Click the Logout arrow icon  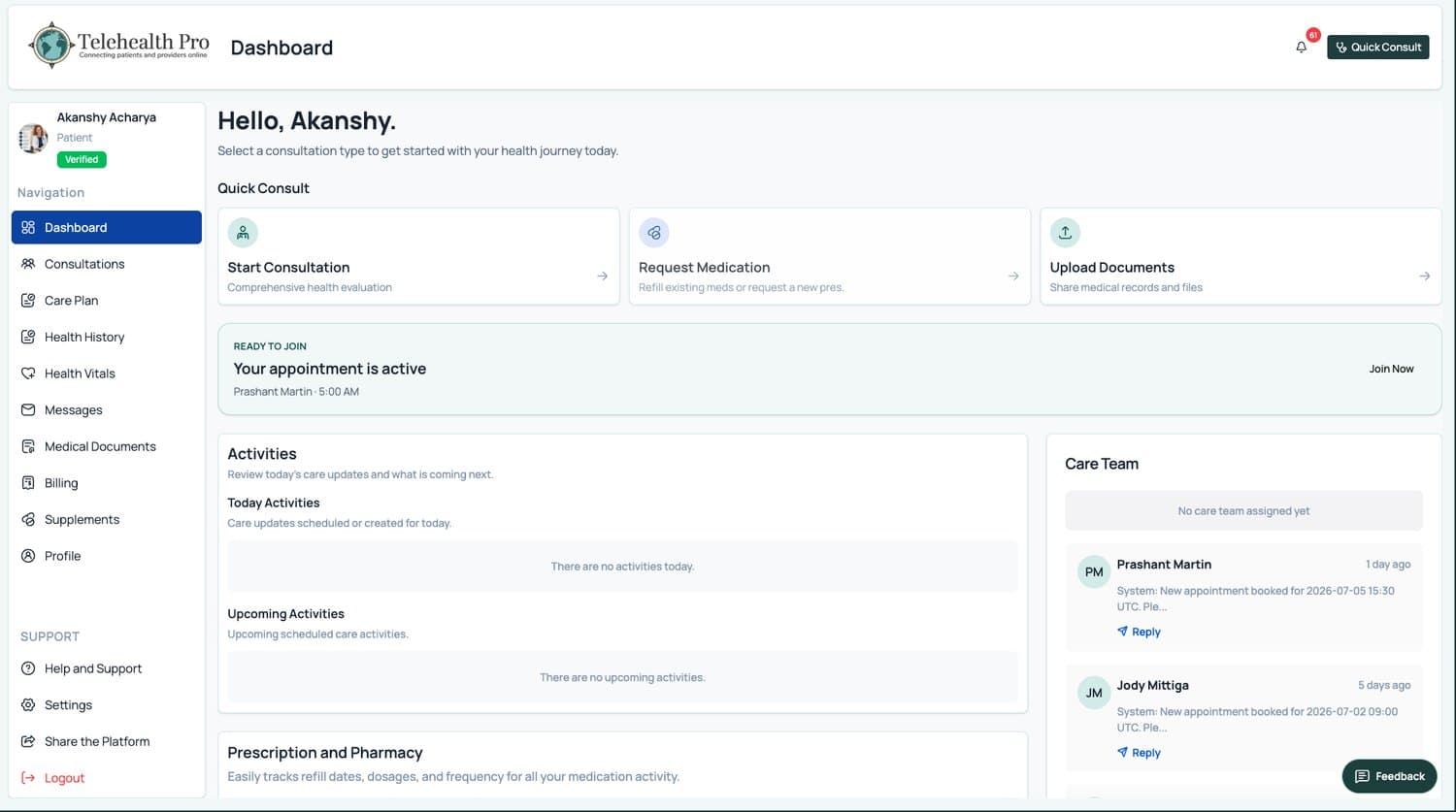tap(28, 778)
